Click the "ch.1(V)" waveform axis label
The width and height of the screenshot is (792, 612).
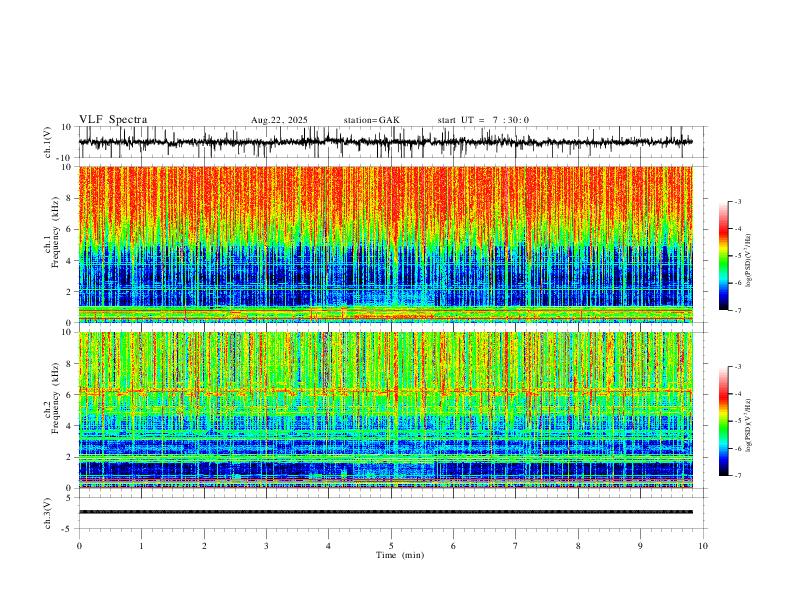(48, 142)
